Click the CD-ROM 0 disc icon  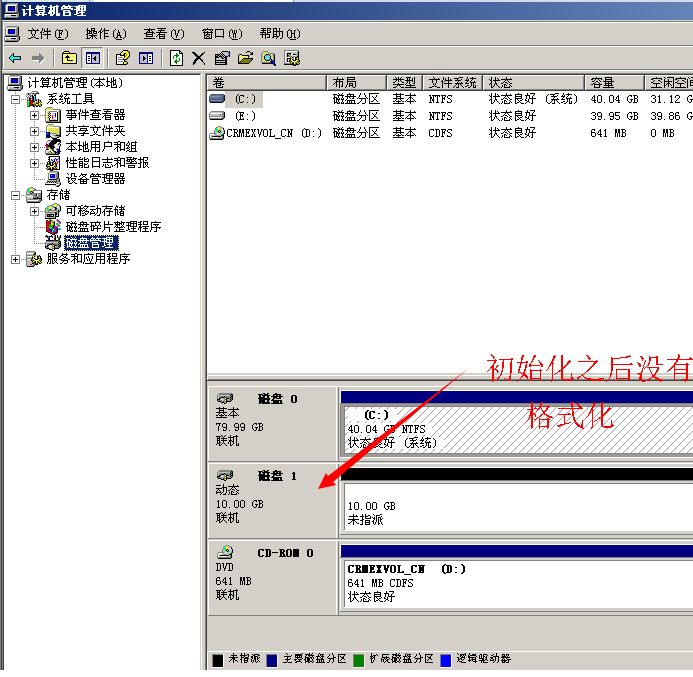click(x=225, y=552)
